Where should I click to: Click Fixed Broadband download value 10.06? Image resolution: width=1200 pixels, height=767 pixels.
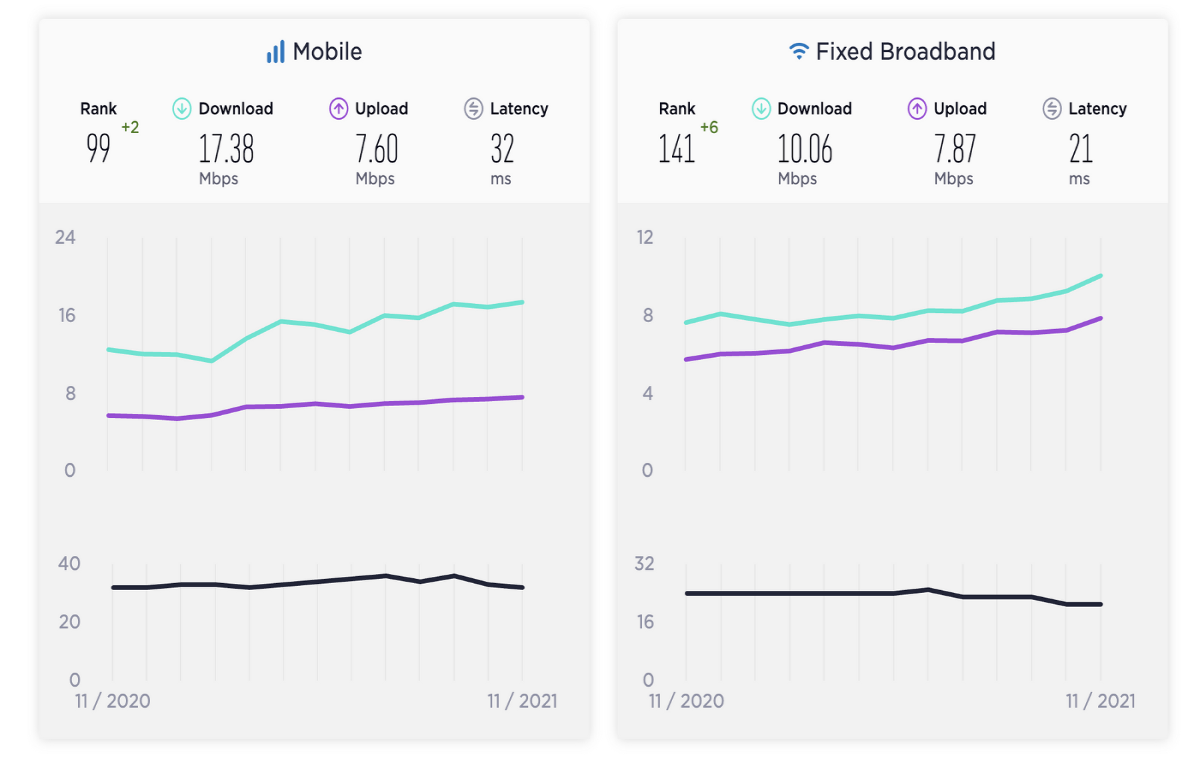click(x=805, y=149)
